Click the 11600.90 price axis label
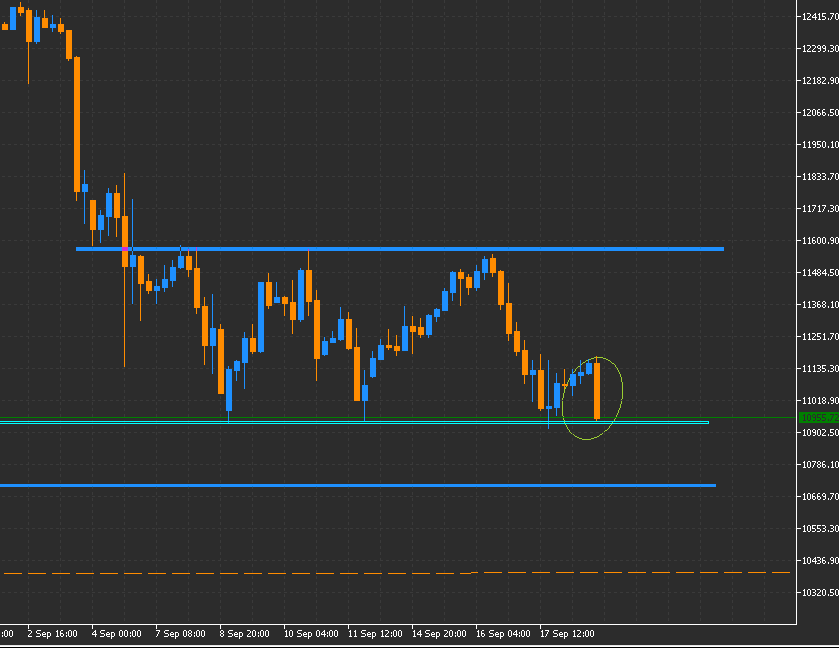This screenshot has width=839, height=648. pyautogui.click(x=820, y=241)
